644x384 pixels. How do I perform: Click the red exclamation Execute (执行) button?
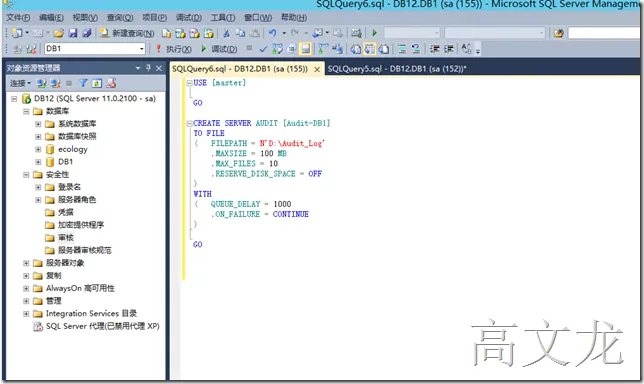click(x=173, y=49)
